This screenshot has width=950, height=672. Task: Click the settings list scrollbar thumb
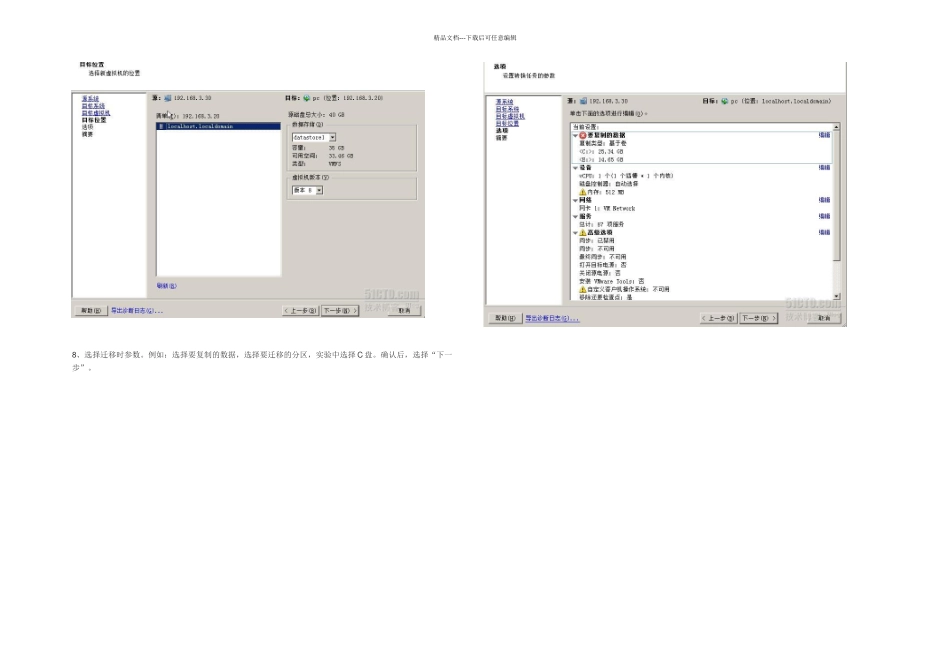click(837, 196)
